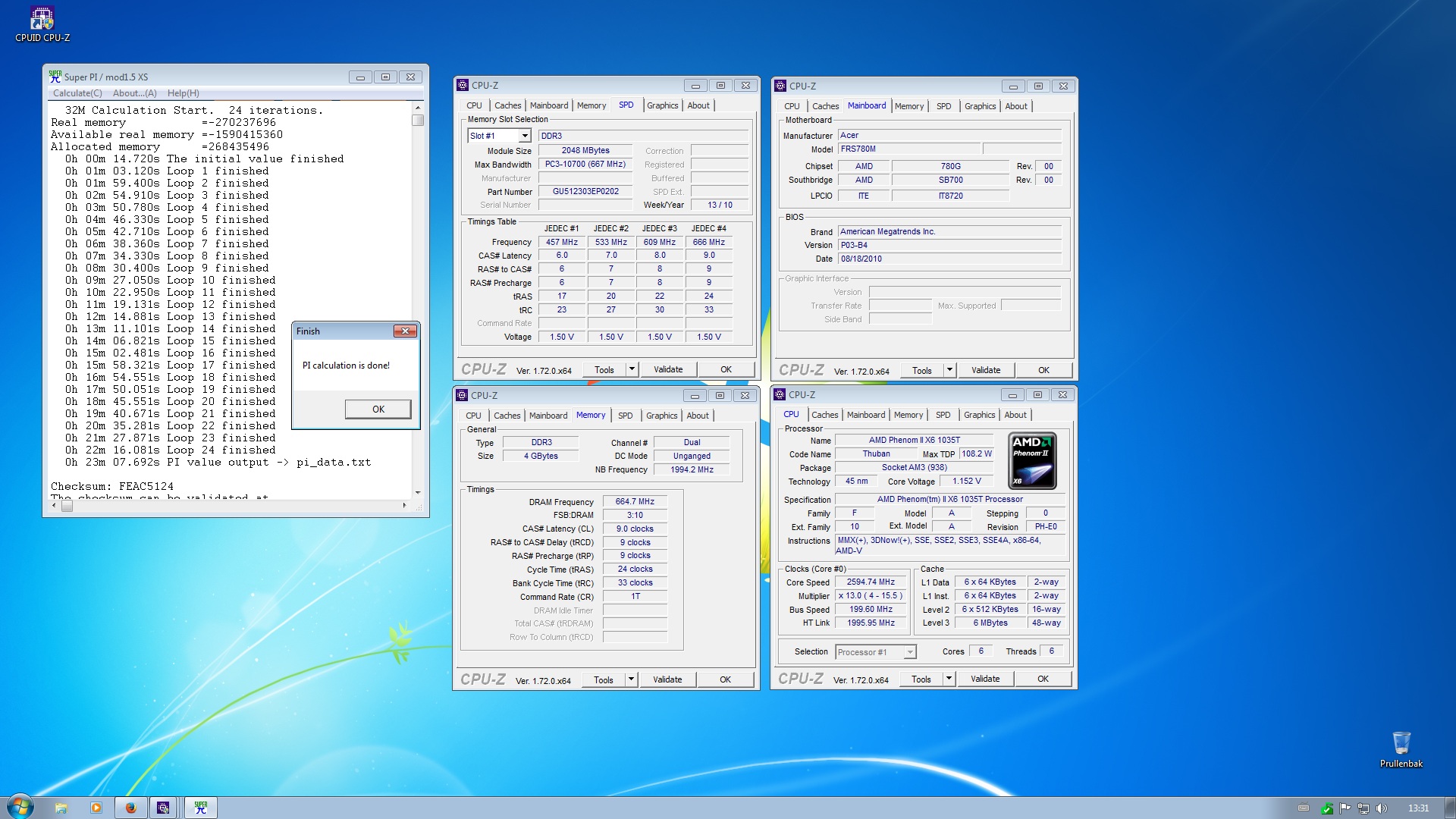
Task: Open the Processor #1 selection dropdown
Action: point(910,652)
